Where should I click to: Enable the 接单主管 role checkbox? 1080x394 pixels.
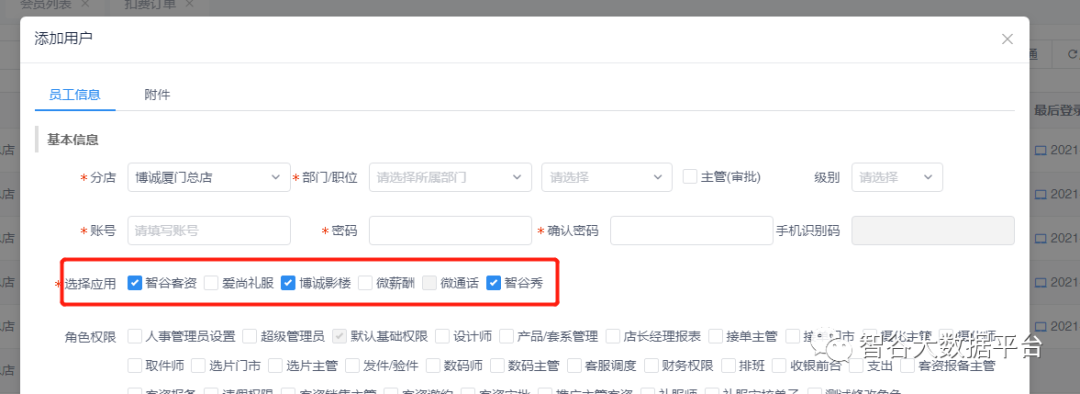click(x=715, y=336)
